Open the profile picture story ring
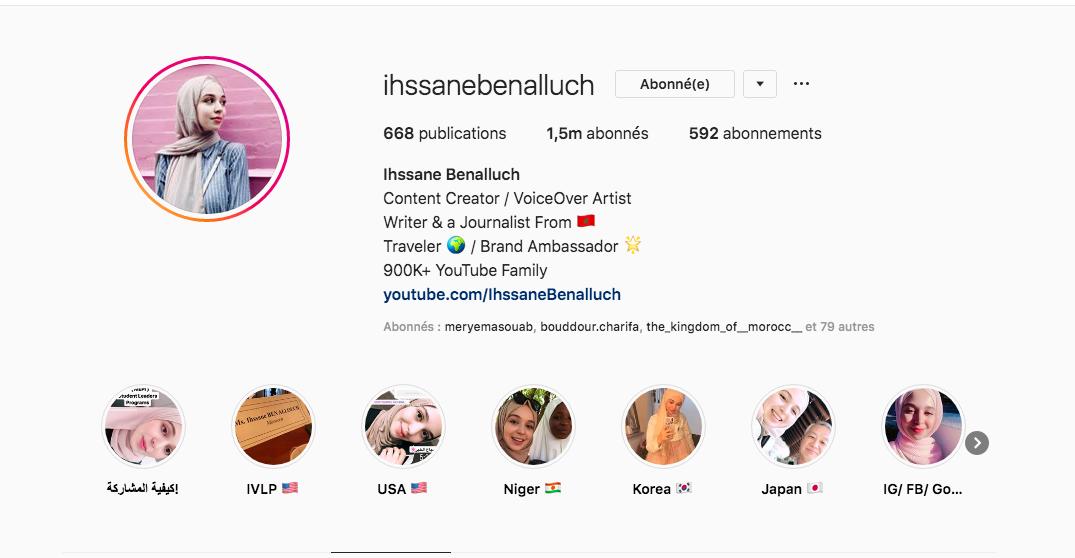 coord(207,139)
